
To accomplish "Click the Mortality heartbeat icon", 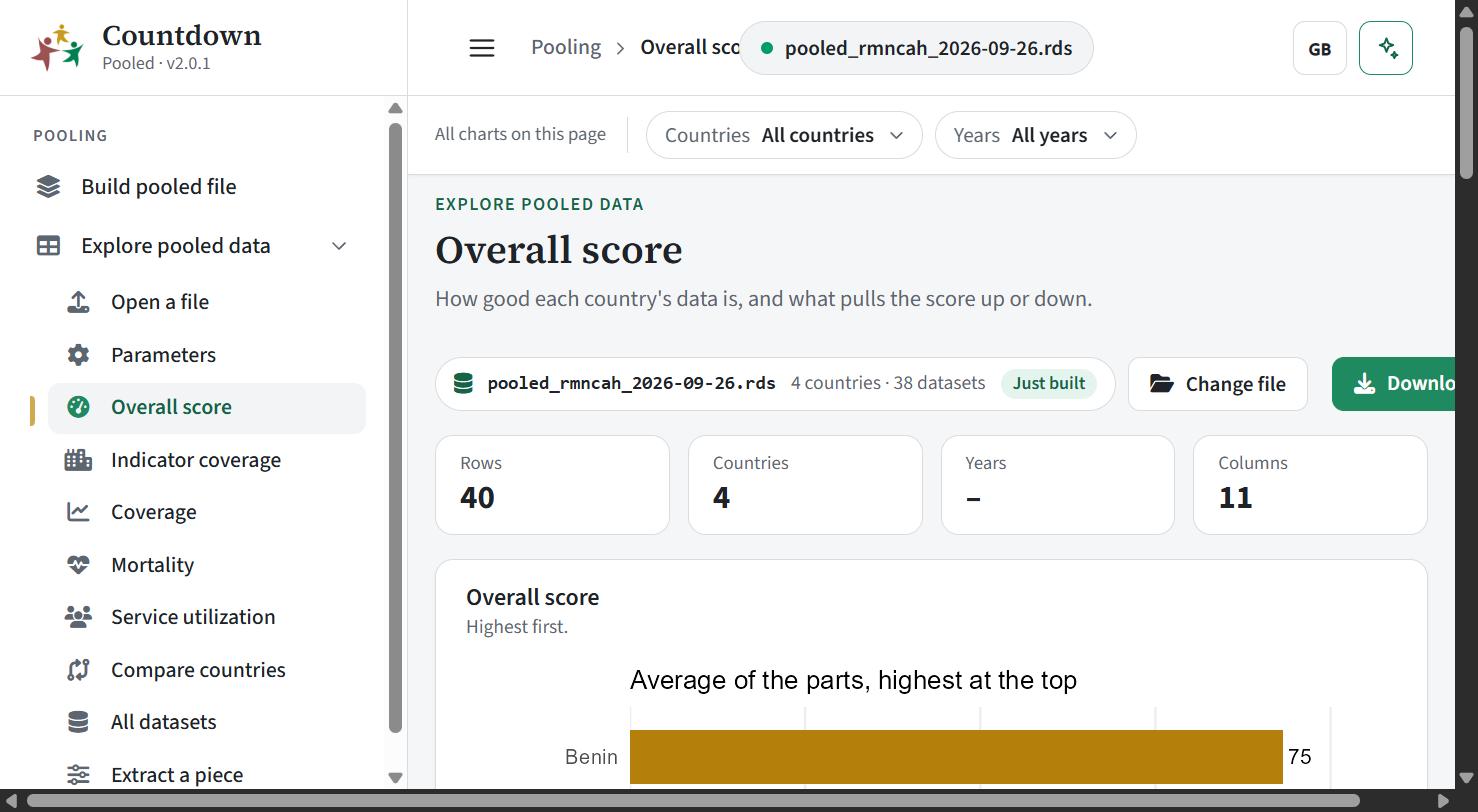I will click(x=78, y=565).
